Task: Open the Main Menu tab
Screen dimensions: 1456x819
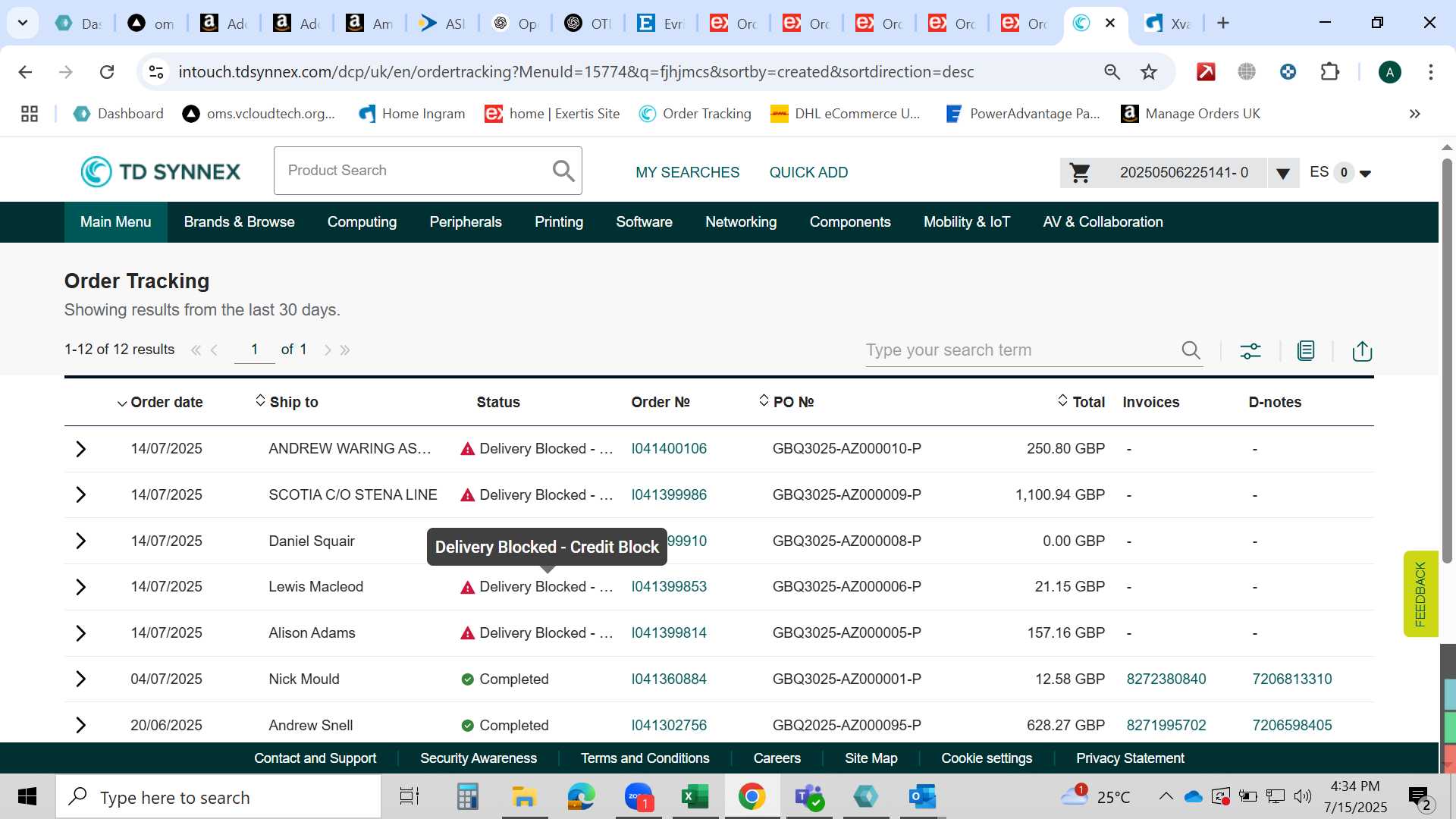Action: 115,222
